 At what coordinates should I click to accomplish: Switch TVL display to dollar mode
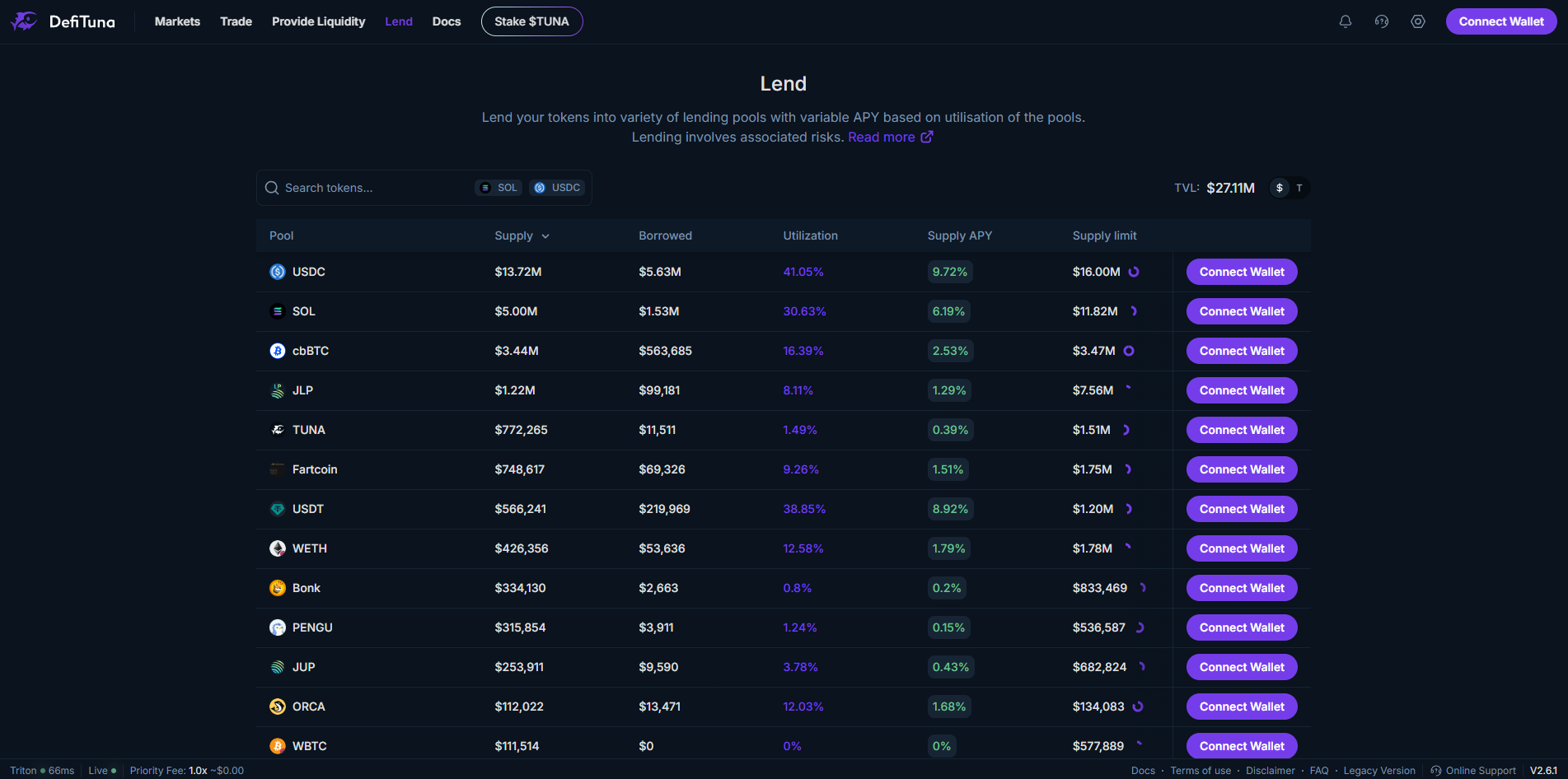[1279, 188]
